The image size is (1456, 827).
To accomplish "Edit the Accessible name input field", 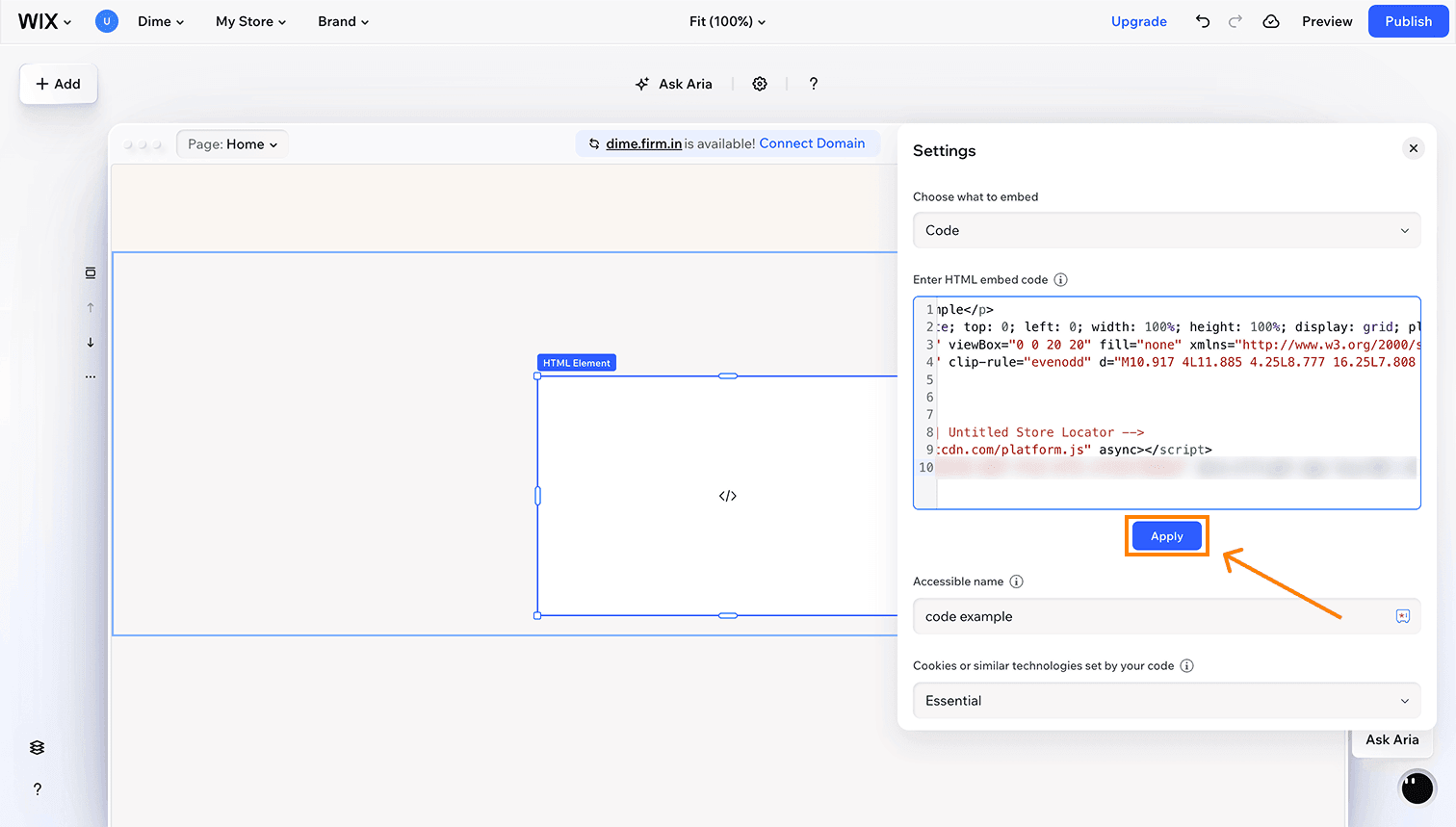I will (x=1166, y=616).
